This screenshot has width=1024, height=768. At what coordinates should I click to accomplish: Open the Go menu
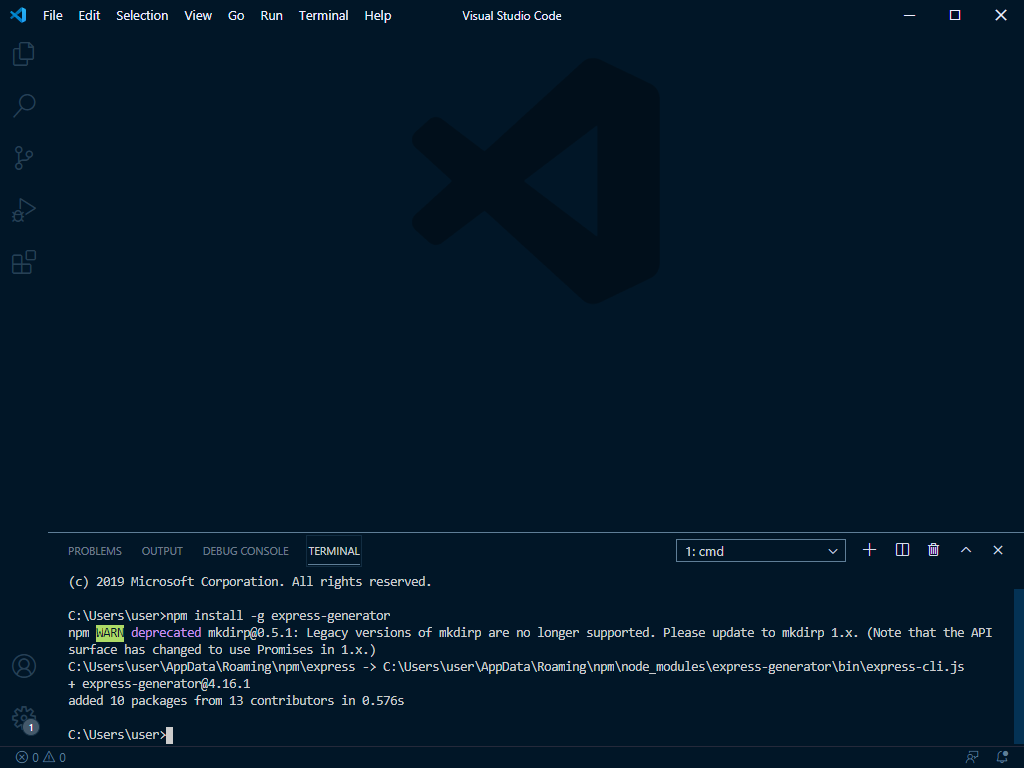236,16
